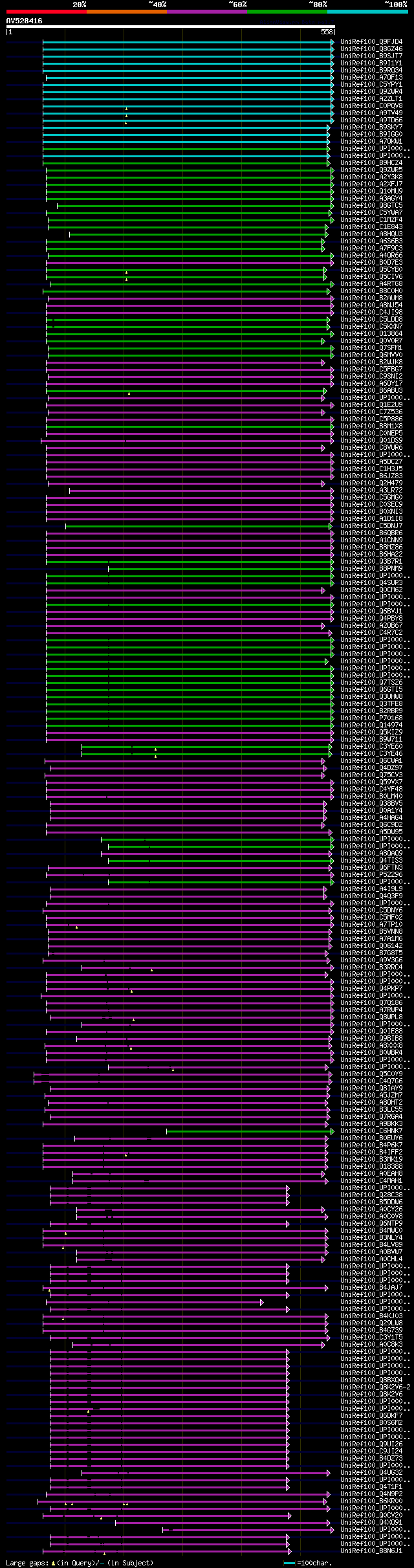Select hit label UniRef100_A2Y3K8

click(371, 177)
